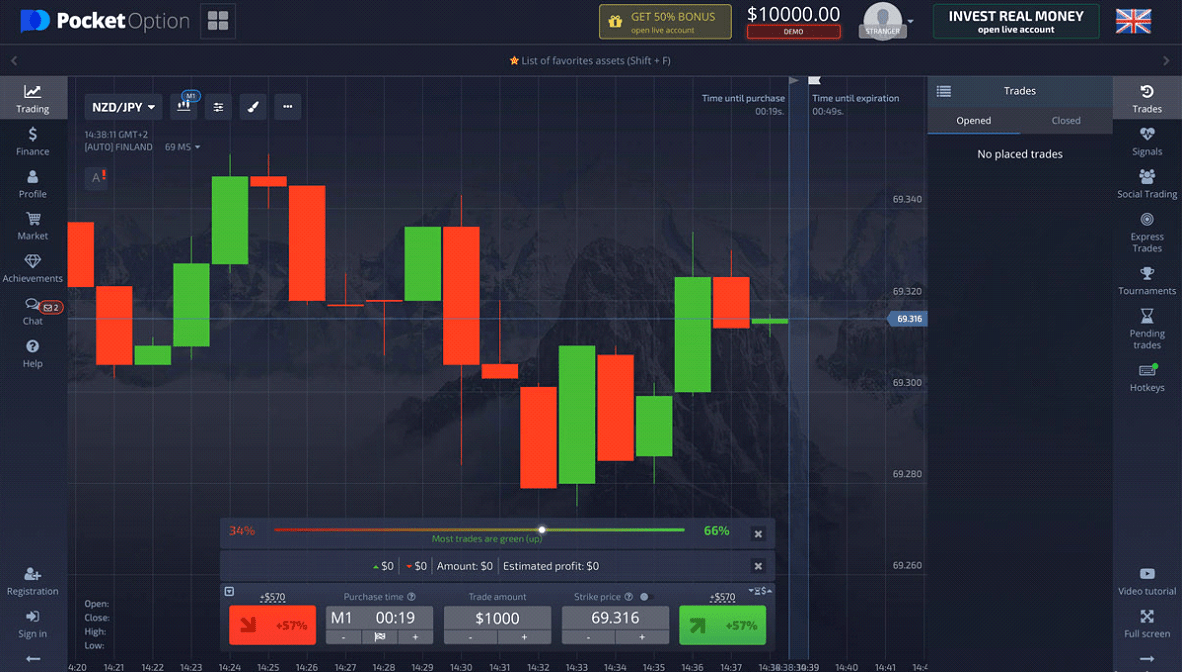
Task: Go to the Profile page
Action: point(32,184)
